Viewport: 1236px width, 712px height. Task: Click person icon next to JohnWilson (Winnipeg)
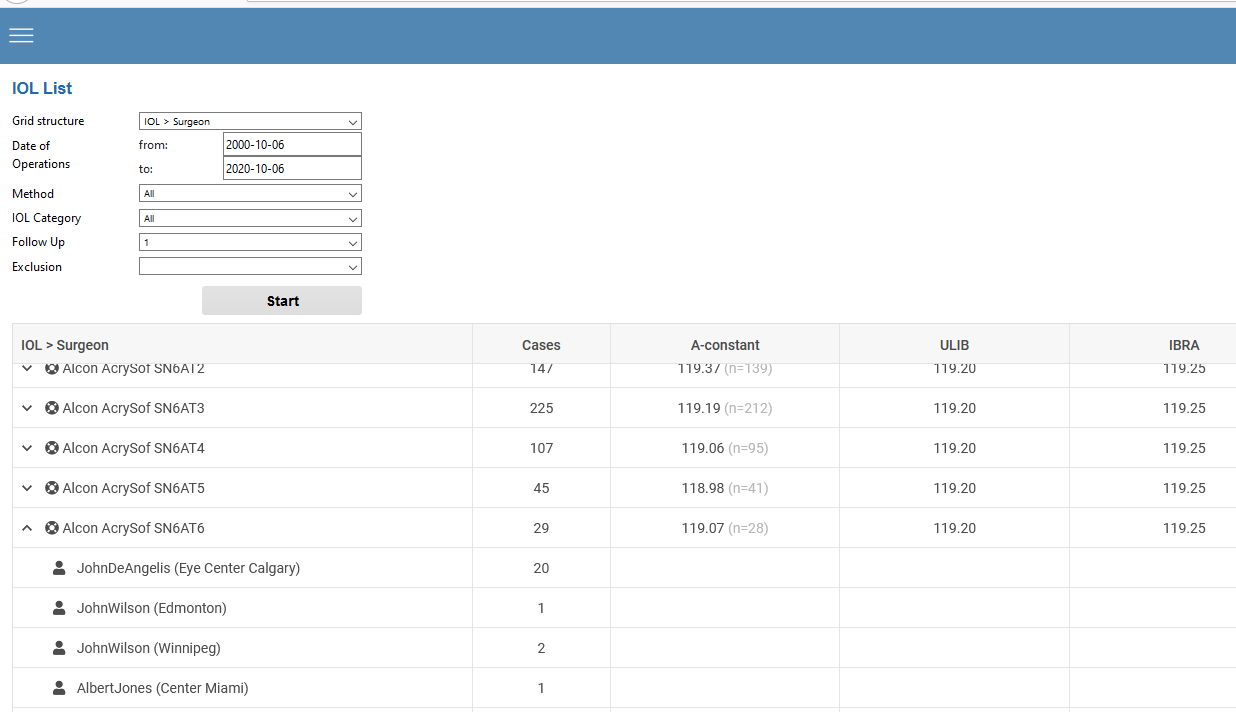[59, 648]
